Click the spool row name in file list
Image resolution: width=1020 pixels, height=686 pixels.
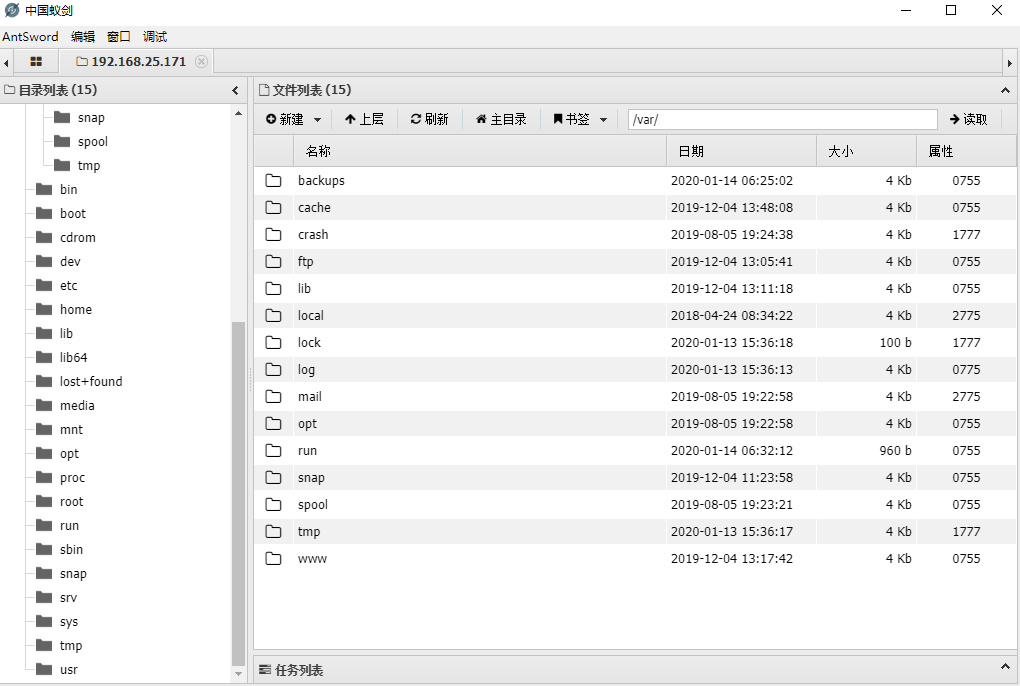(x=313, y=505)
